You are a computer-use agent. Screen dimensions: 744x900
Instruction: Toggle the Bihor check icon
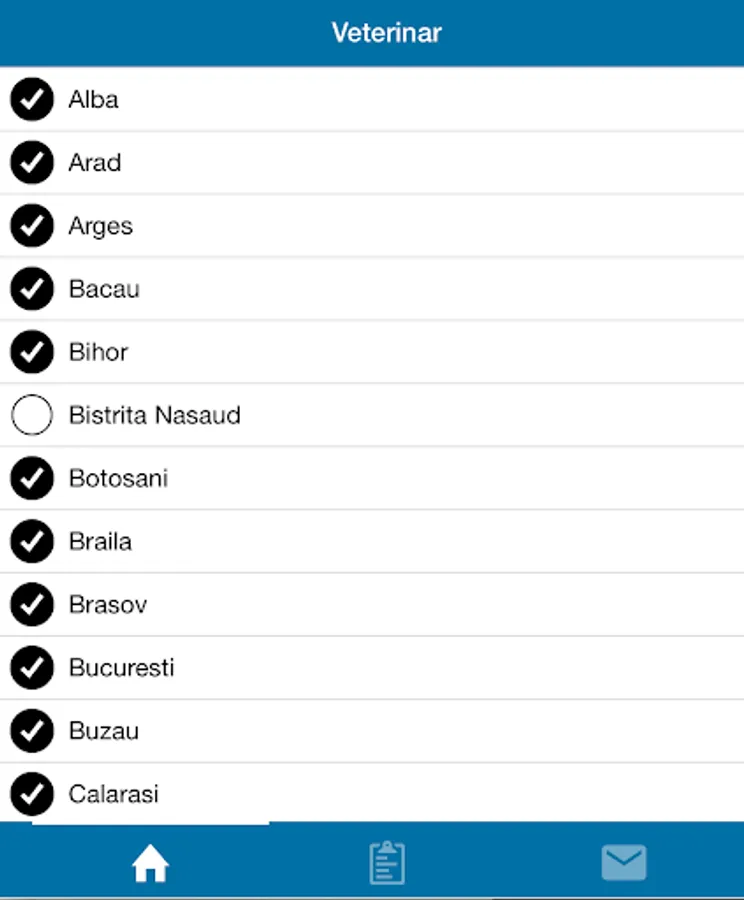tap(32, 352)
